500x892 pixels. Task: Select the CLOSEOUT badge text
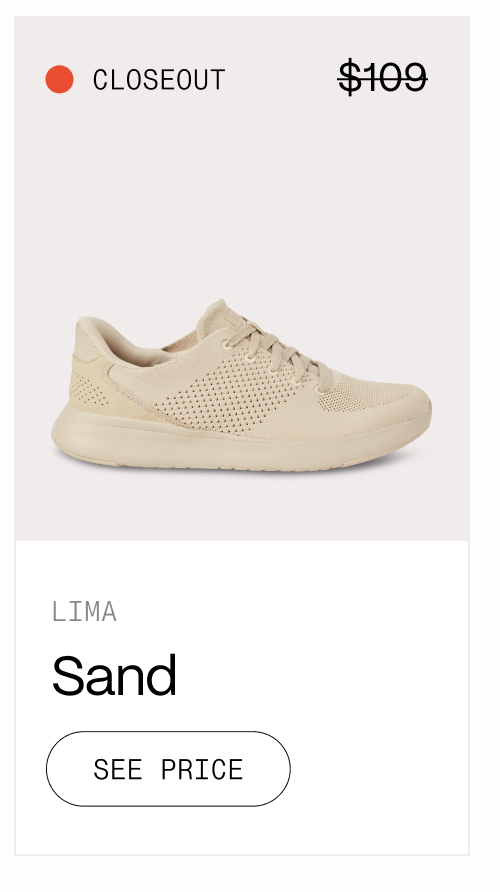pos(159,80)
